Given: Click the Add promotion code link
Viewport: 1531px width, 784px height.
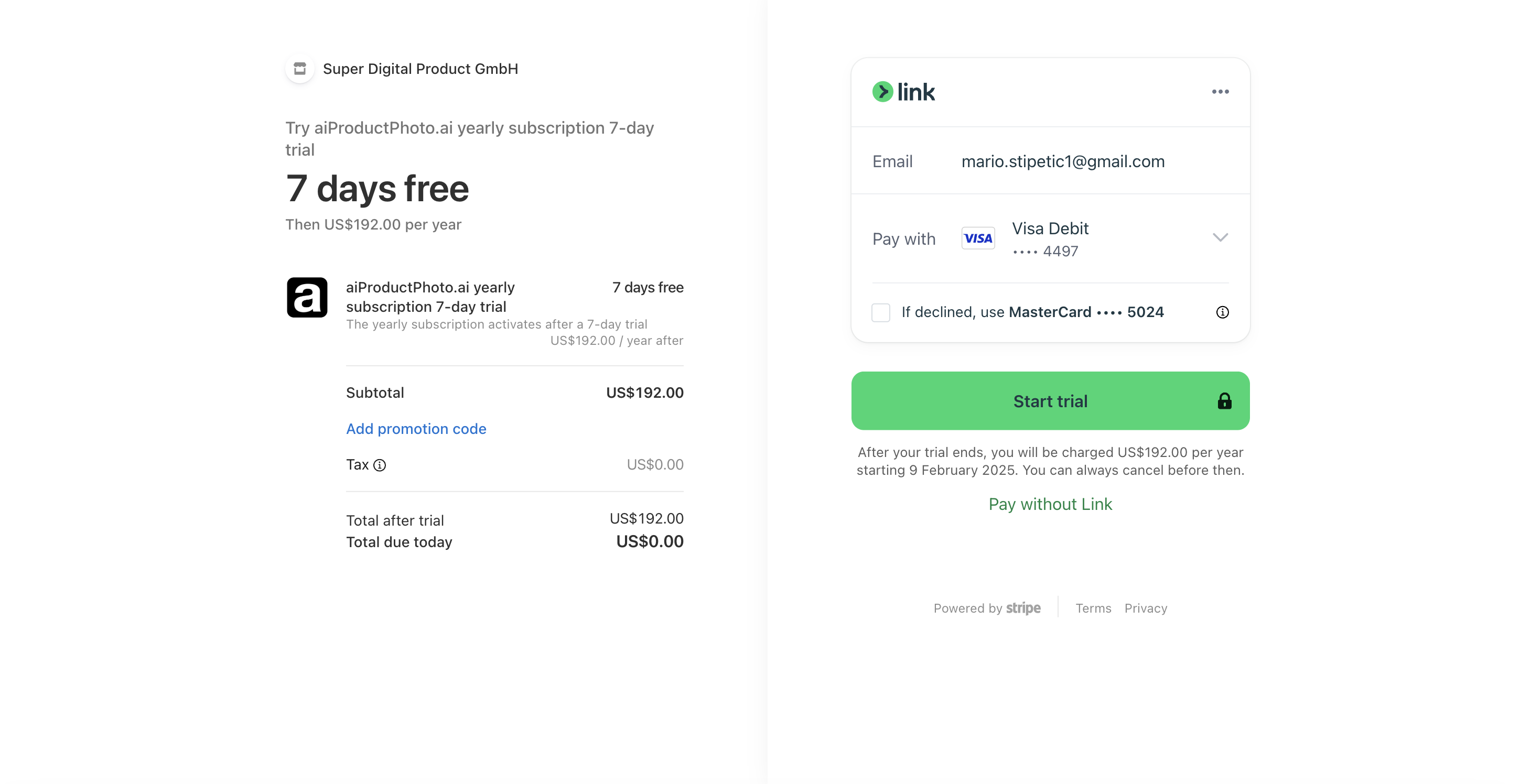Looking at the screenshot, I should click(416, 429).
